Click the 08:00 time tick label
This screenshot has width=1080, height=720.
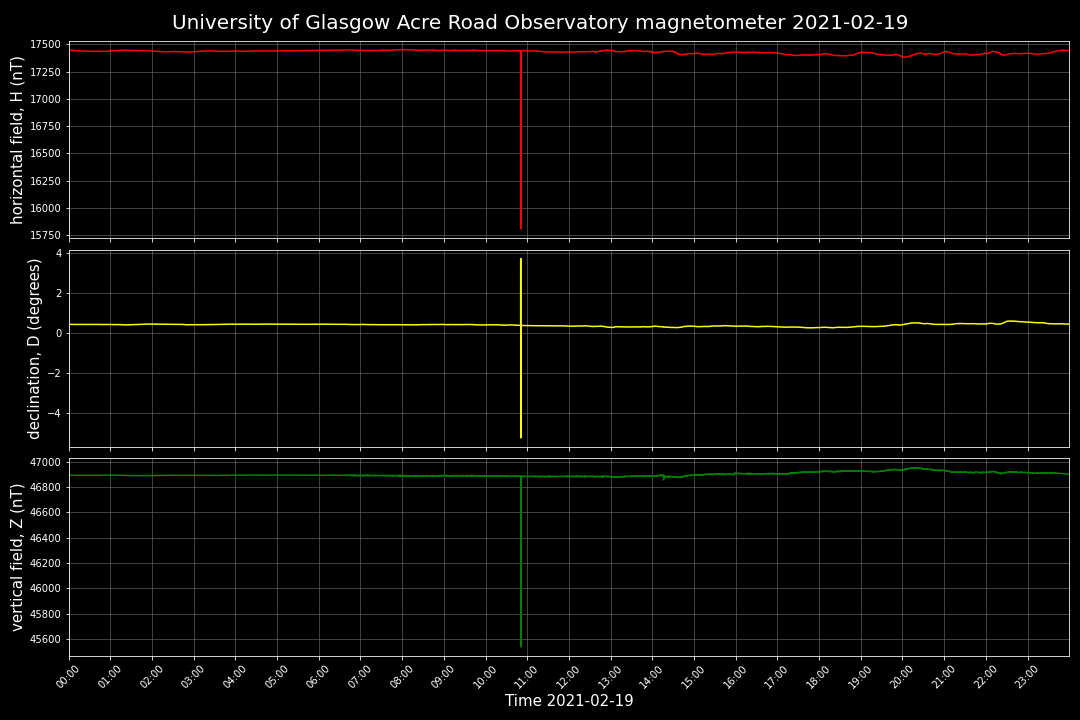400,678
